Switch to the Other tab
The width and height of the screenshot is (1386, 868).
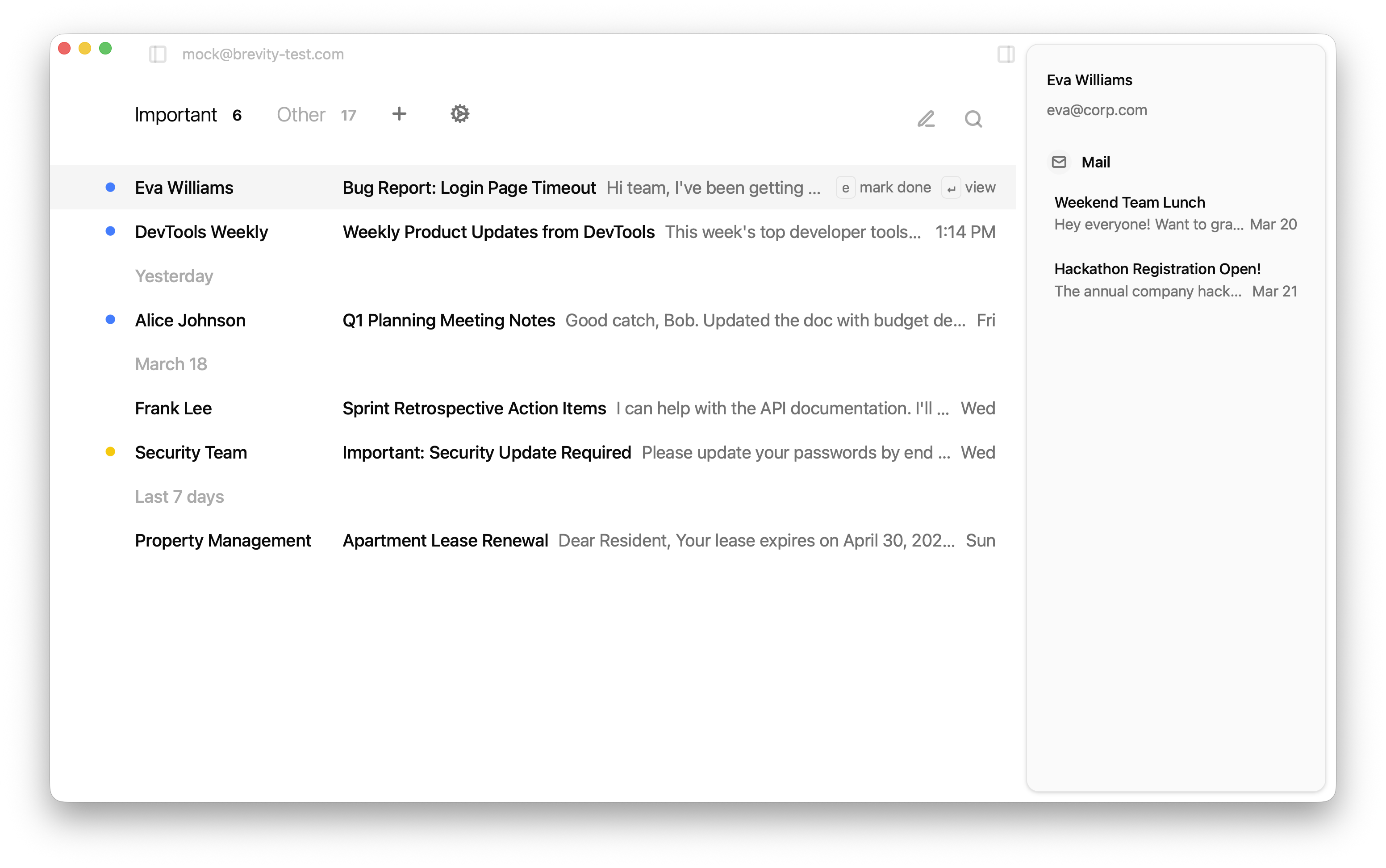[301, 114]
